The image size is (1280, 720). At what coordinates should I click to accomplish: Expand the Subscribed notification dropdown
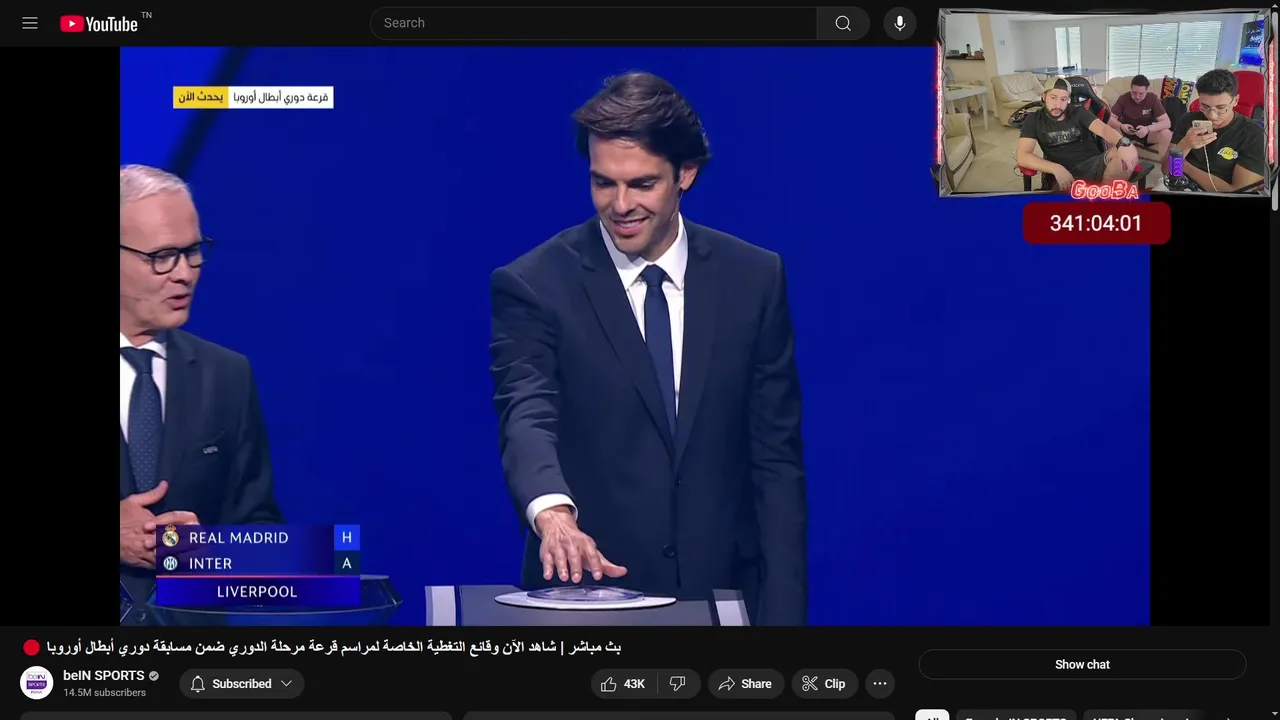tap(286, 684)
